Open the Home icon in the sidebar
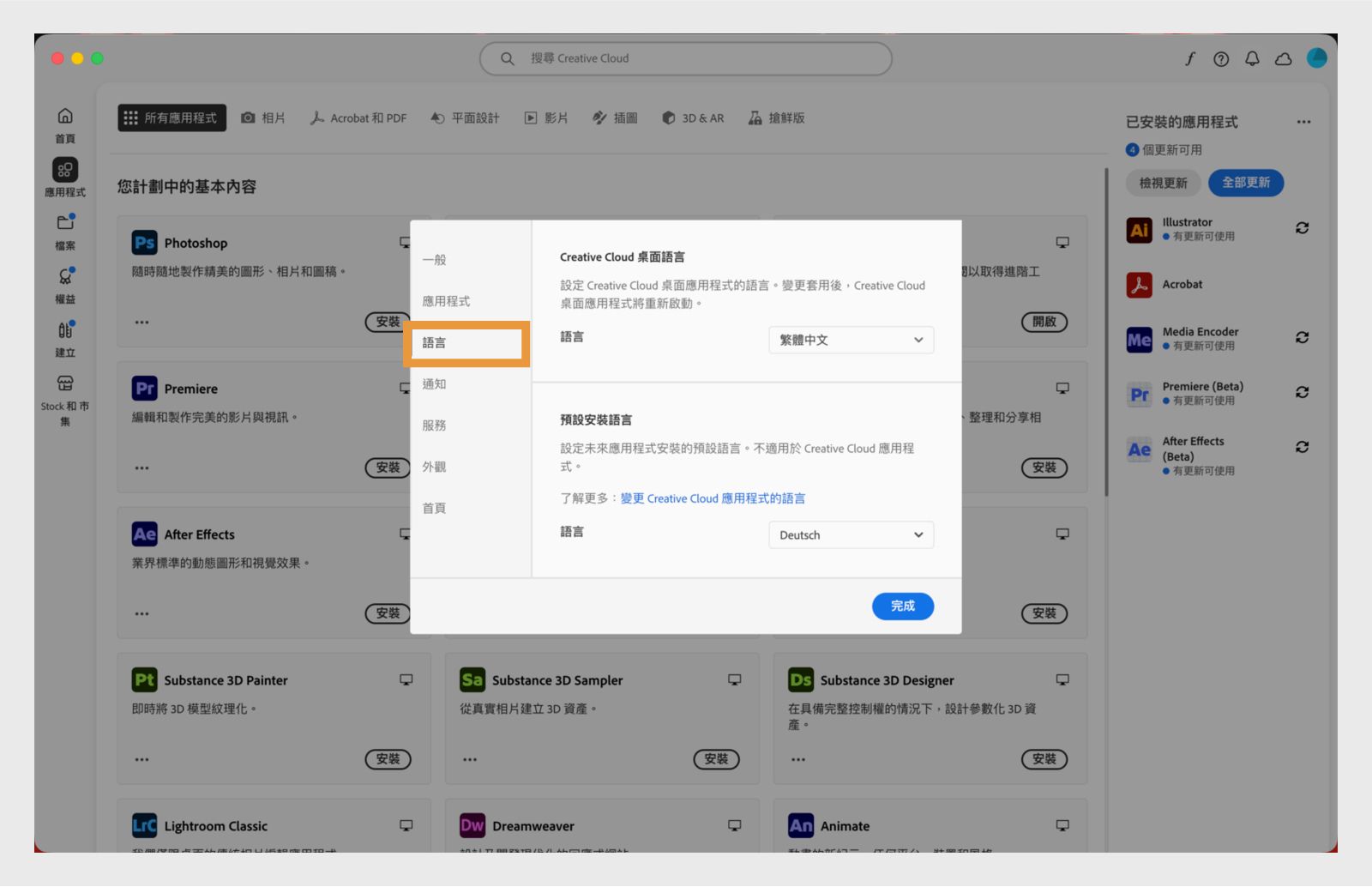This screenshot has width=1372, height=887. pos(65,117)
